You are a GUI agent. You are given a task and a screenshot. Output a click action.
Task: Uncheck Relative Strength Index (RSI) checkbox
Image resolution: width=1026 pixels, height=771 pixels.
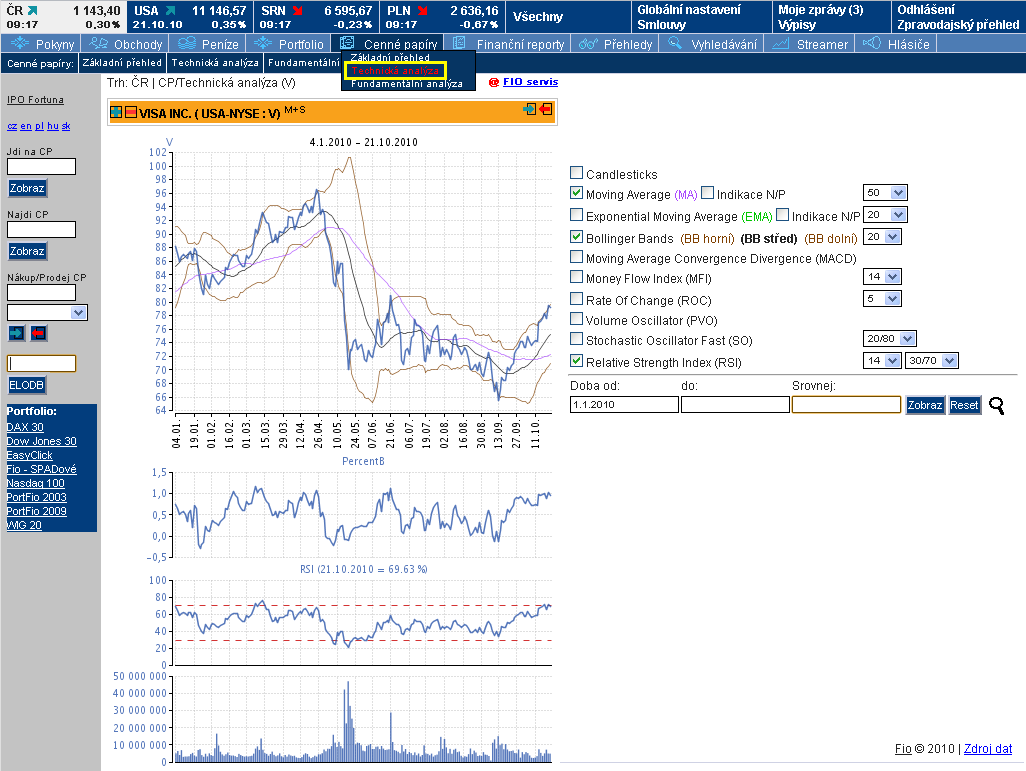pyautogui.click(x=576, y=360)
